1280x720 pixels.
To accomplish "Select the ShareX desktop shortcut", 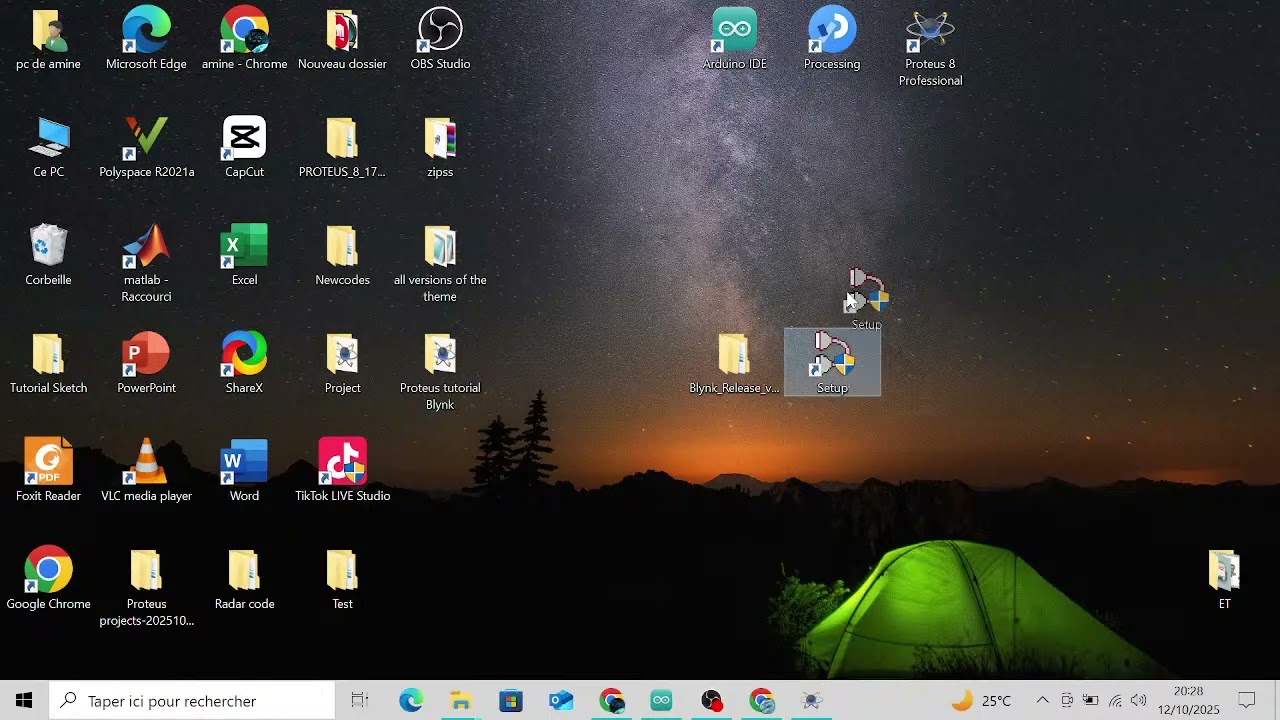I will [x=244, y=364].
